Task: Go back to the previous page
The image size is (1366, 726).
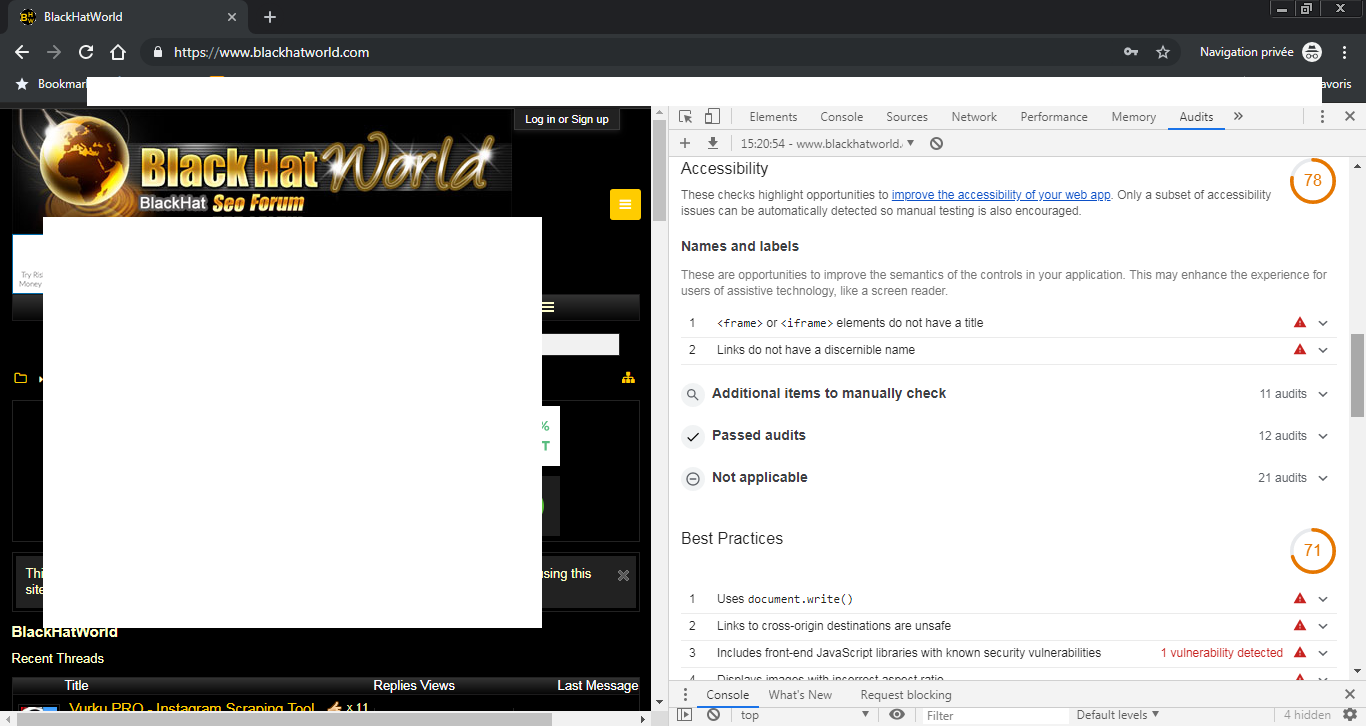Action: click(x=22, y=52)
